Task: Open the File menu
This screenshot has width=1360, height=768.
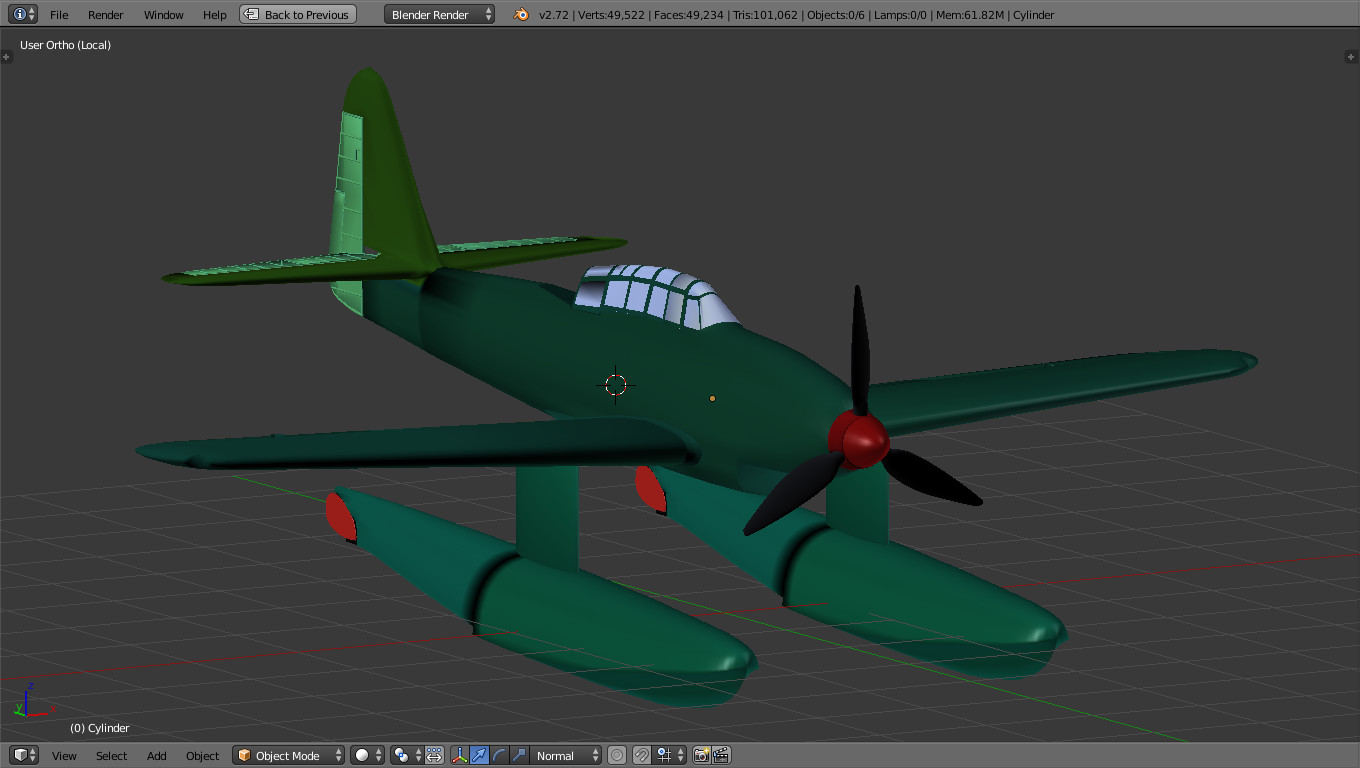Action: click(x=59, y=14)
